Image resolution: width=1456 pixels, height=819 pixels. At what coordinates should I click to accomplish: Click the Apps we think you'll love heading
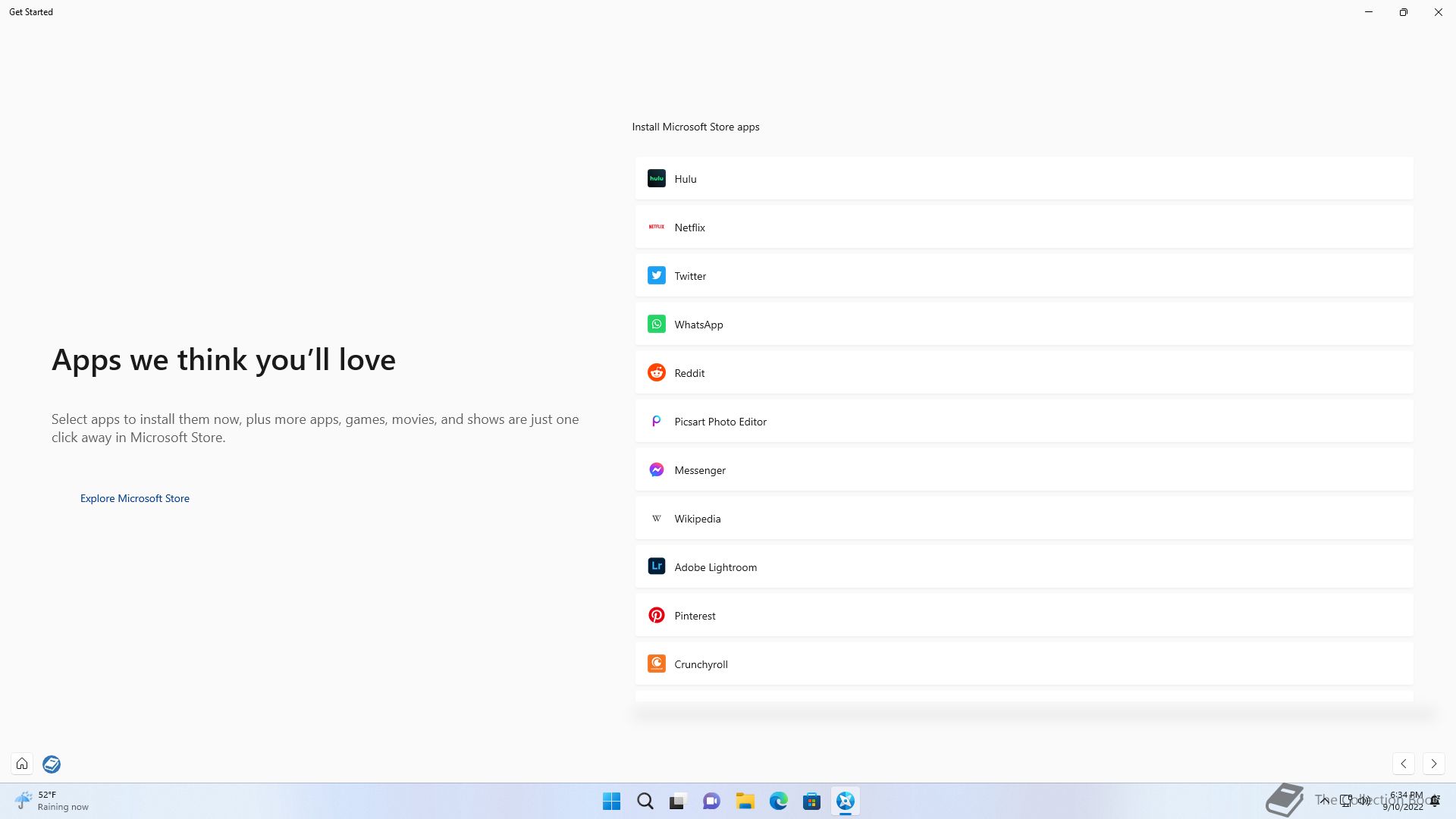tap(224, 360)
